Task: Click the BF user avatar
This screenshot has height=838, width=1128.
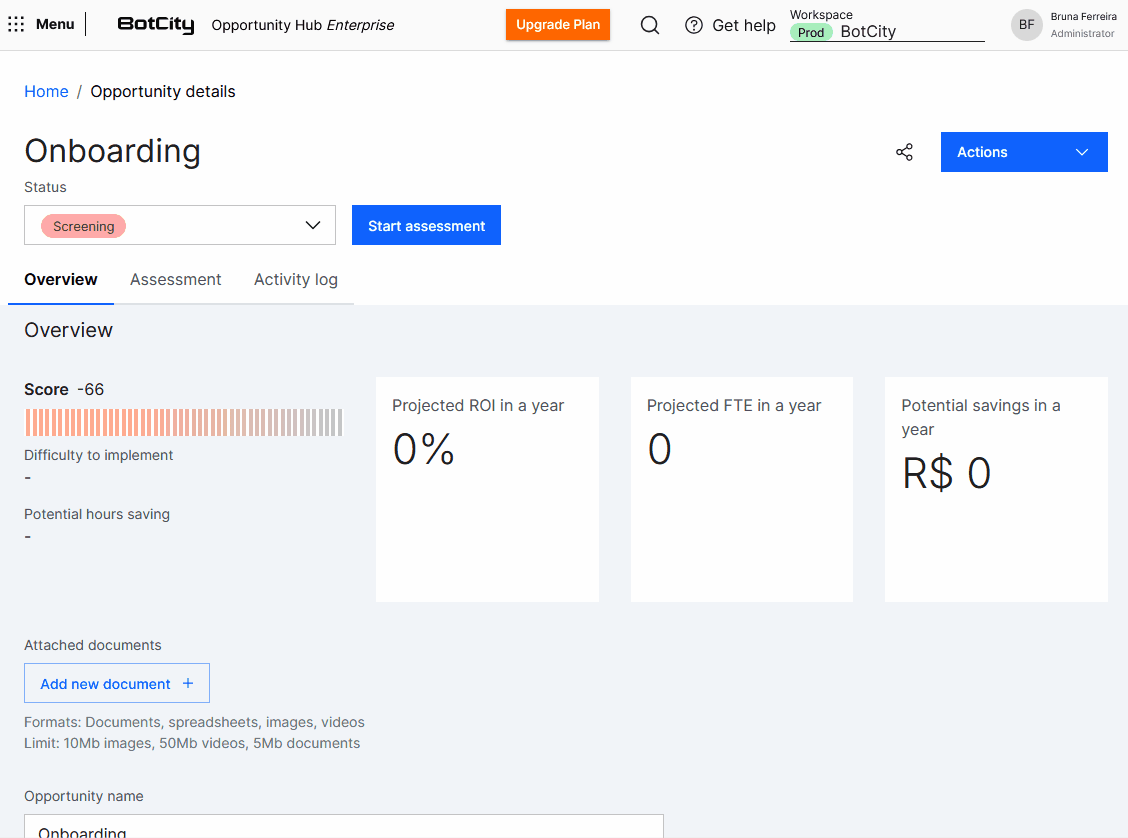Action: click(x=1026, y=25)
